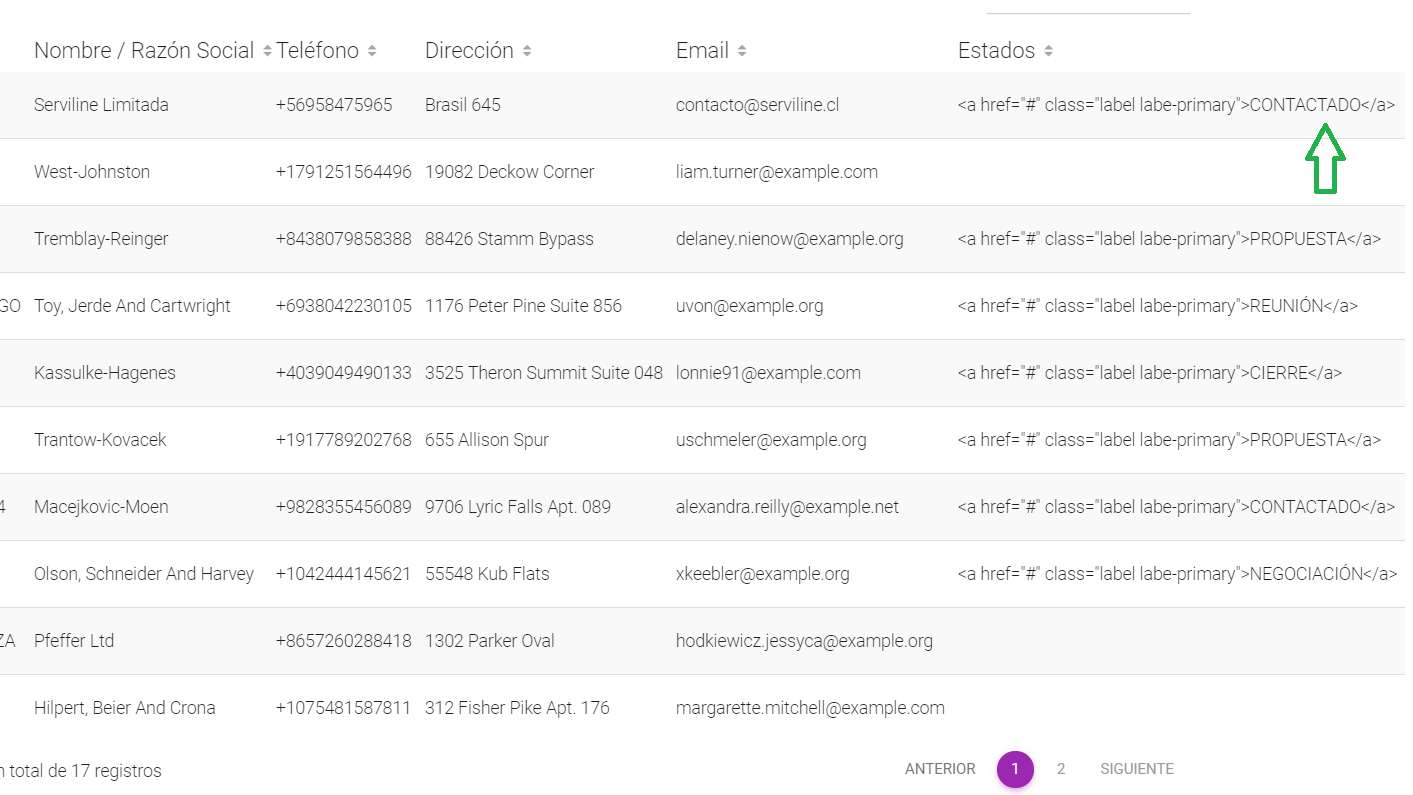Click address 655 Allison Spur
This screenshot has height=795, width=1413.
click(x=487, y=440)
